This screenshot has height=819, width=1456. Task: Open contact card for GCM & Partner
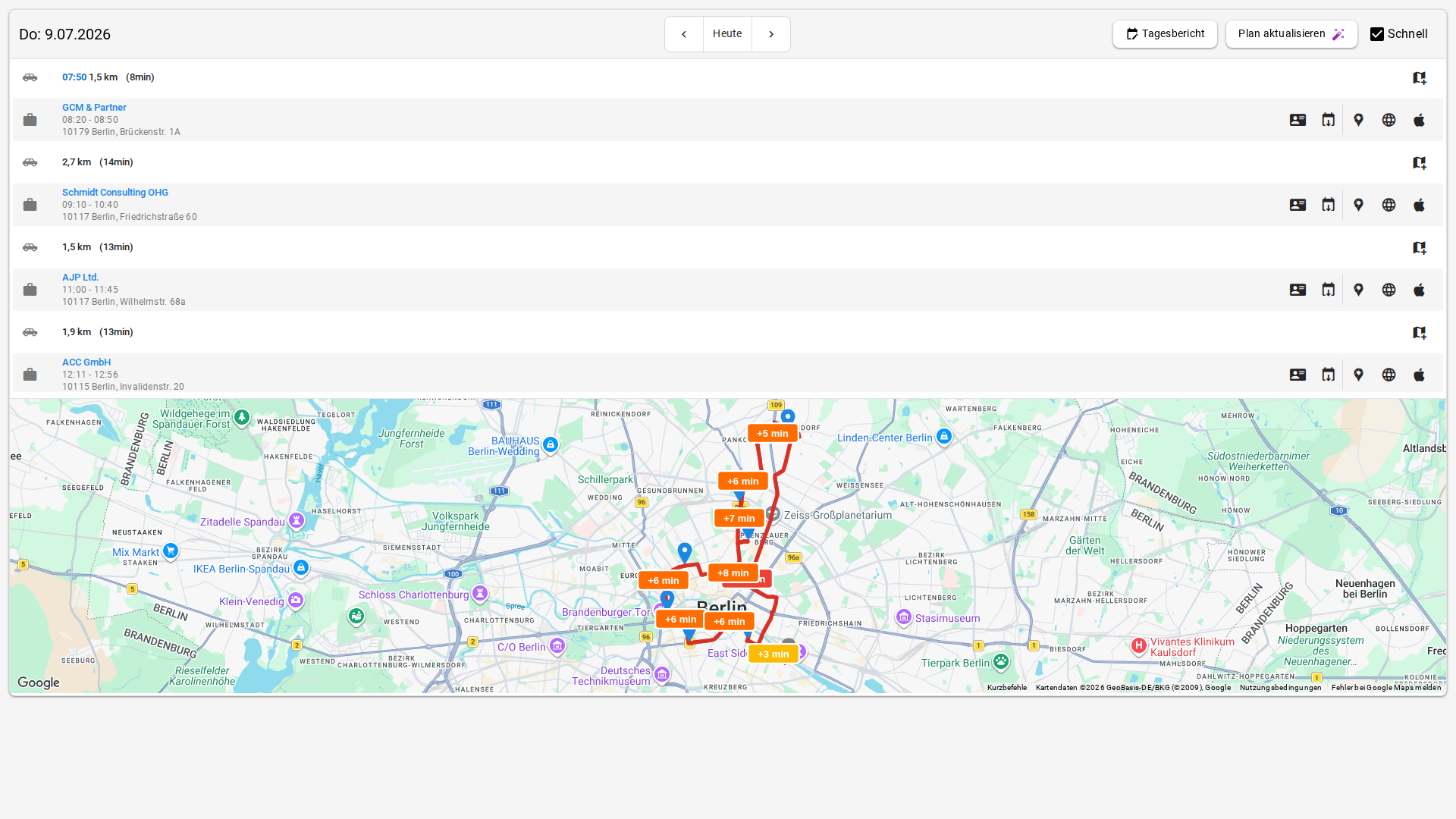(1298, 120)
